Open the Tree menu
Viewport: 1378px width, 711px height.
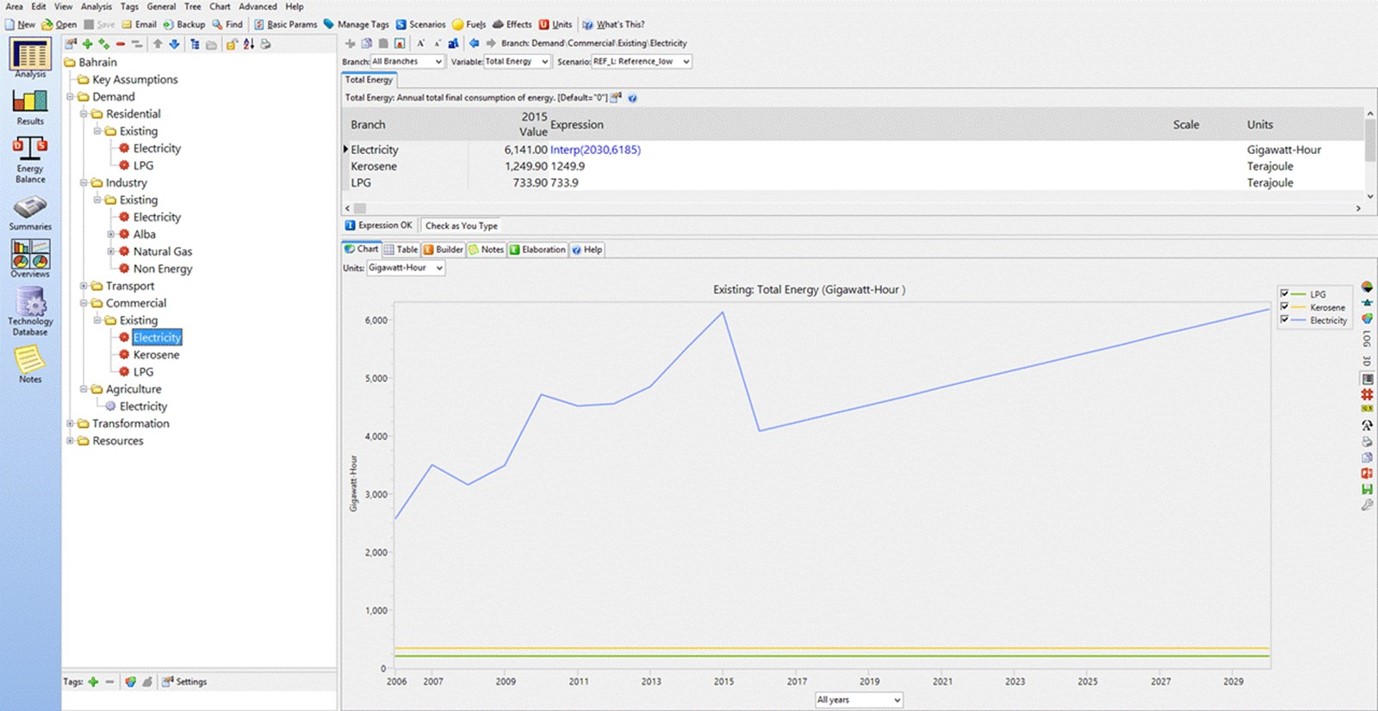(193, 7)
